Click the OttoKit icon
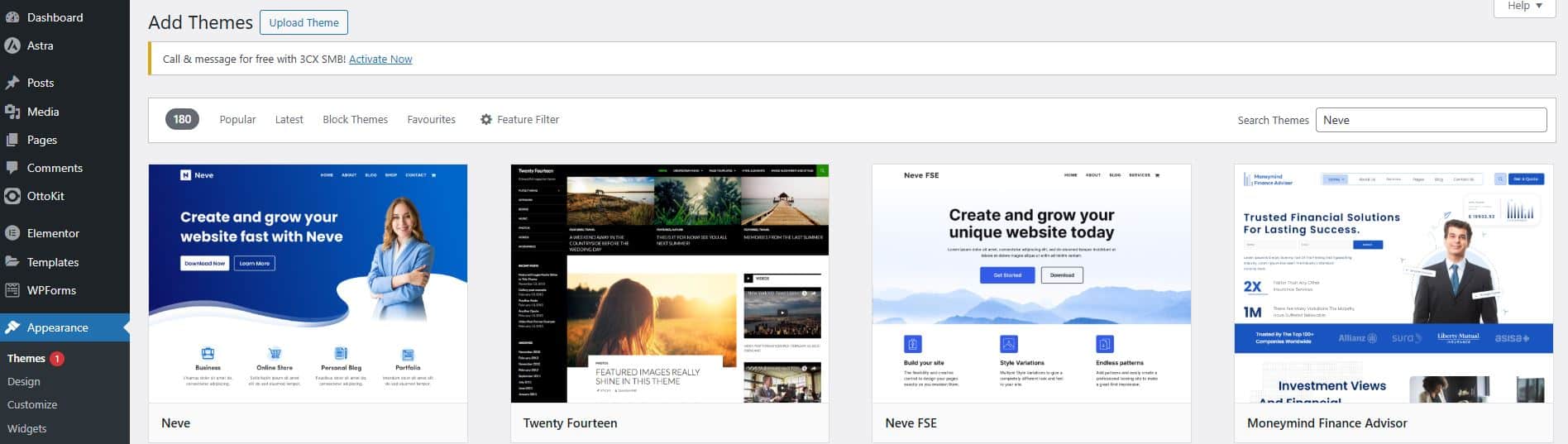Viewport: 1568px width, 444px height. click(12, 197)
